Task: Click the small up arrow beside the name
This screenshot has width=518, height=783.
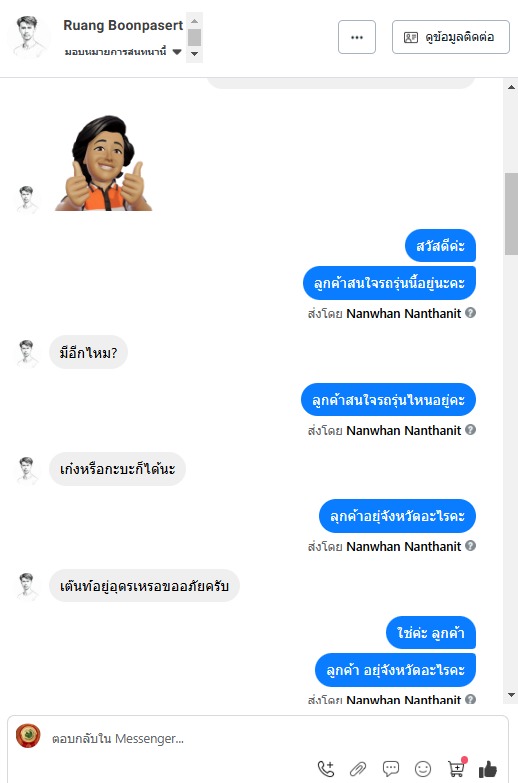Action: click(194, 20)
